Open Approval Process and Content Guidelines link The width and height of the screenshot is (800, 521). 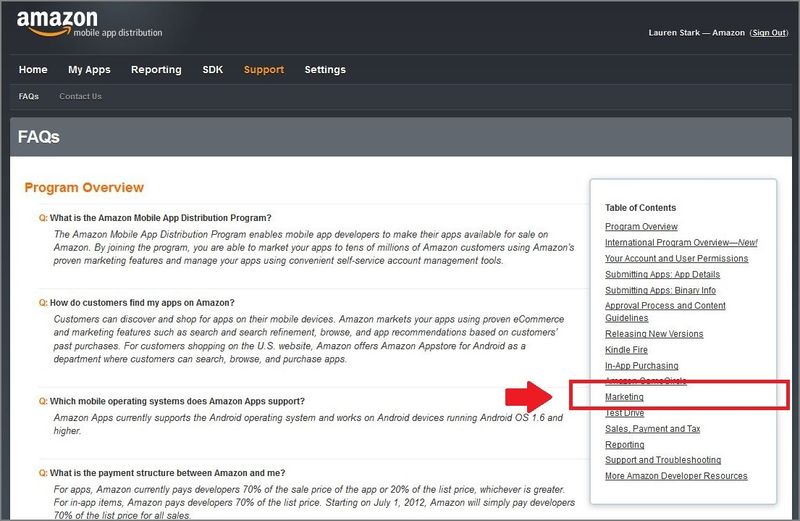665,312
